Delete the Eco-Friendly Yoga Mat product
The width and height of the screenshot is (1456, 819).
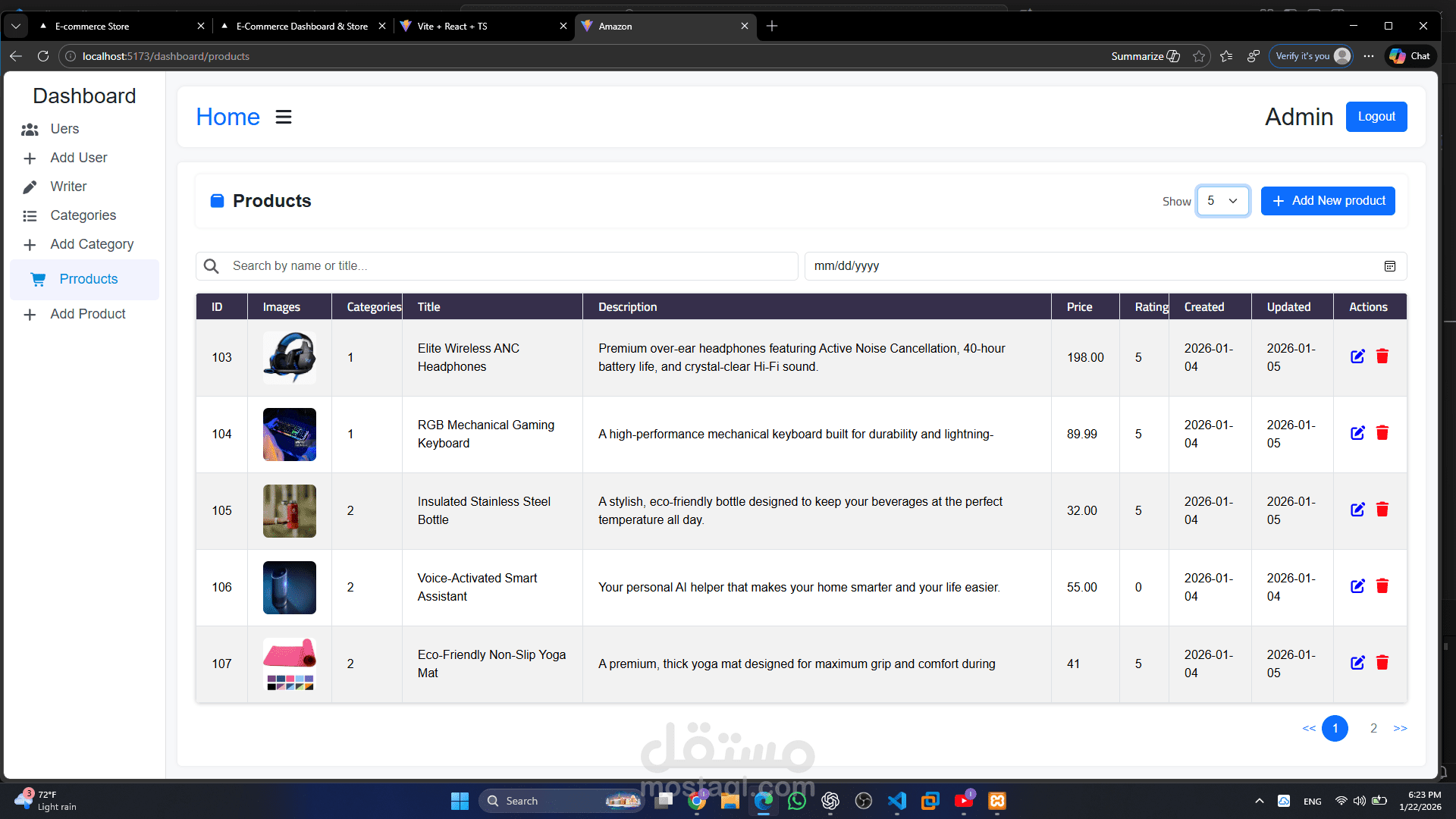pos(1382,663)
